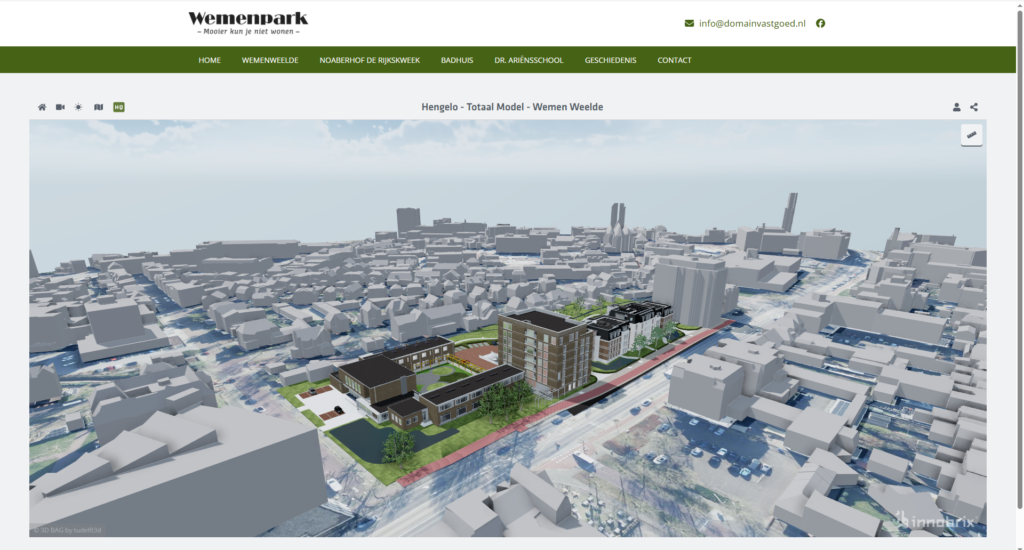Open the HOME menu item
1024x550 pixels.
click(209, 60)
